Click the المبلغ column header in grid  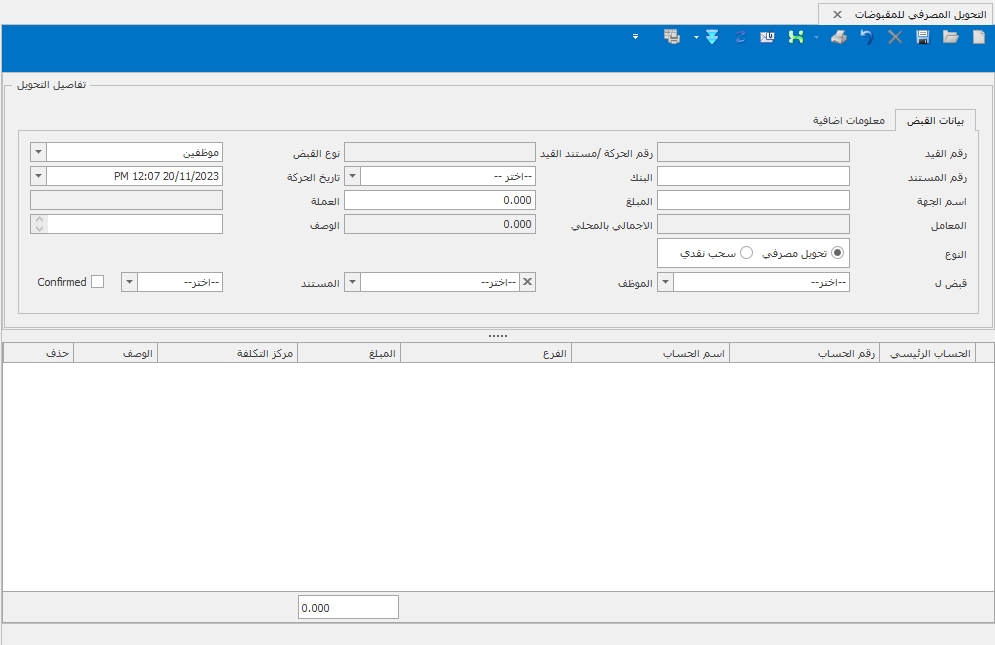(349, 353)
